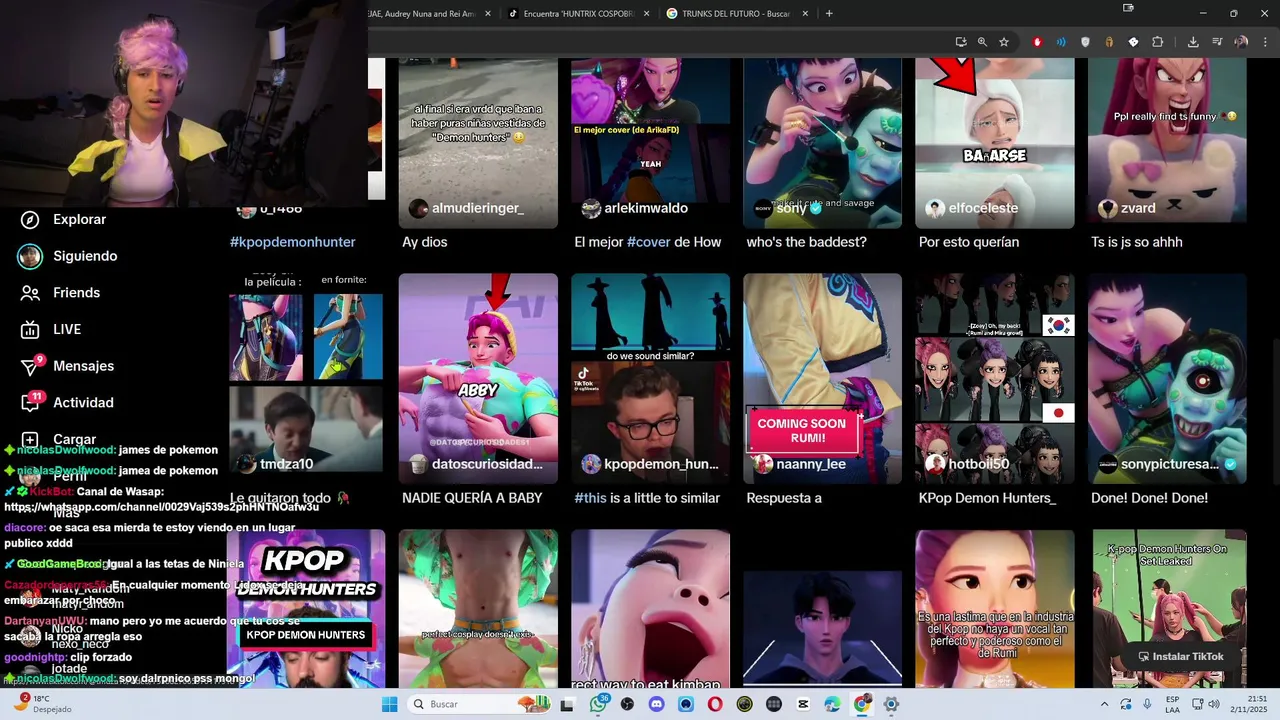Image resolution: width=1280 pixels, height=720 pixels.
Task: Open Opera browser from the taskbar
Action: (x=715, y=704)
